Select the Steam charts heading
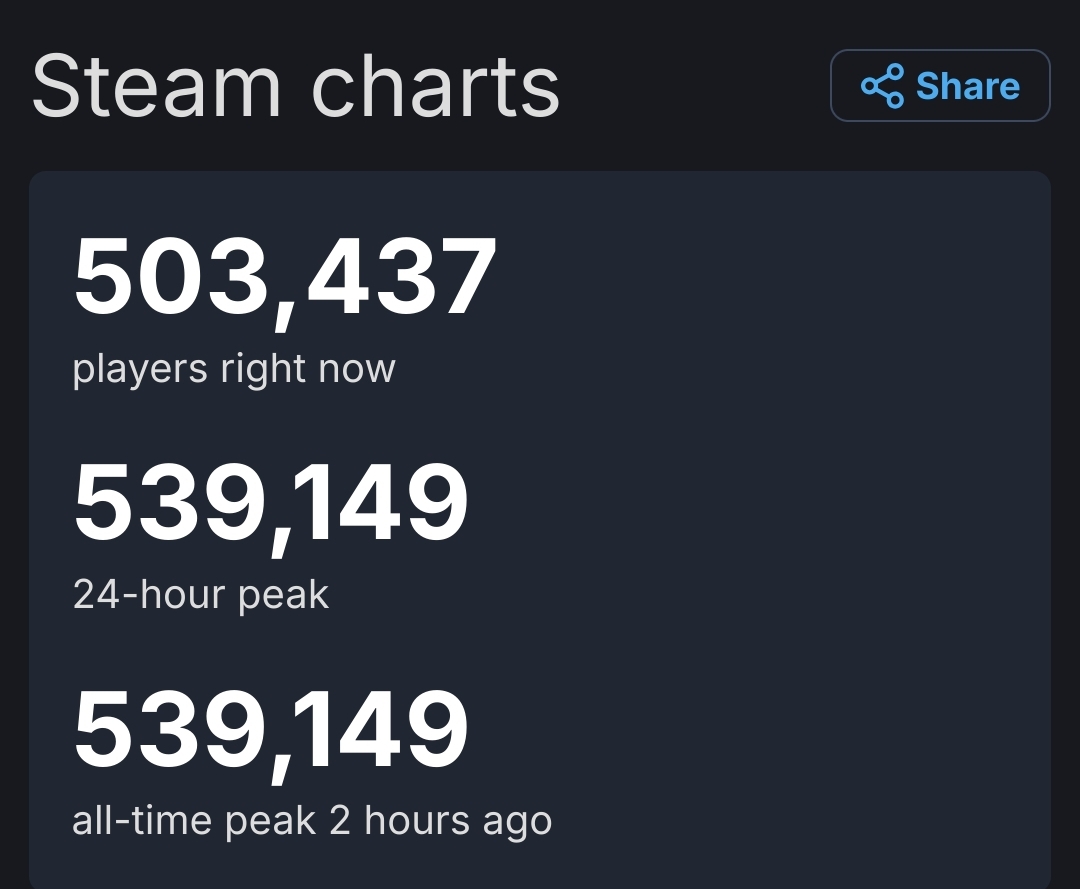The width and height of the screenshot is (1080, 889). (x=295, y=85)
